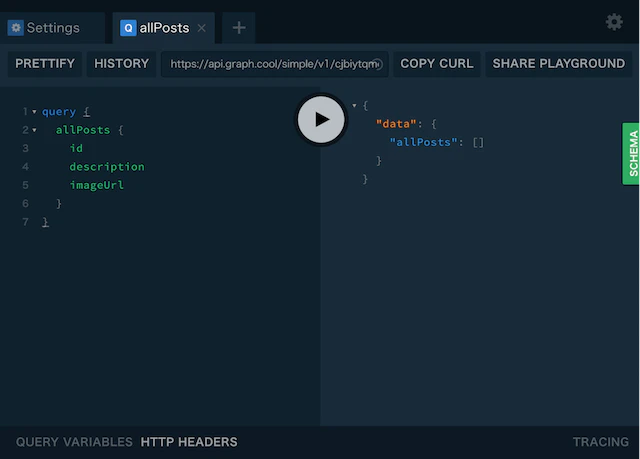Viewport: 640px width, 459px height.
Task: Click line number 7 in the editor gutter
Action: pos(25,222)
